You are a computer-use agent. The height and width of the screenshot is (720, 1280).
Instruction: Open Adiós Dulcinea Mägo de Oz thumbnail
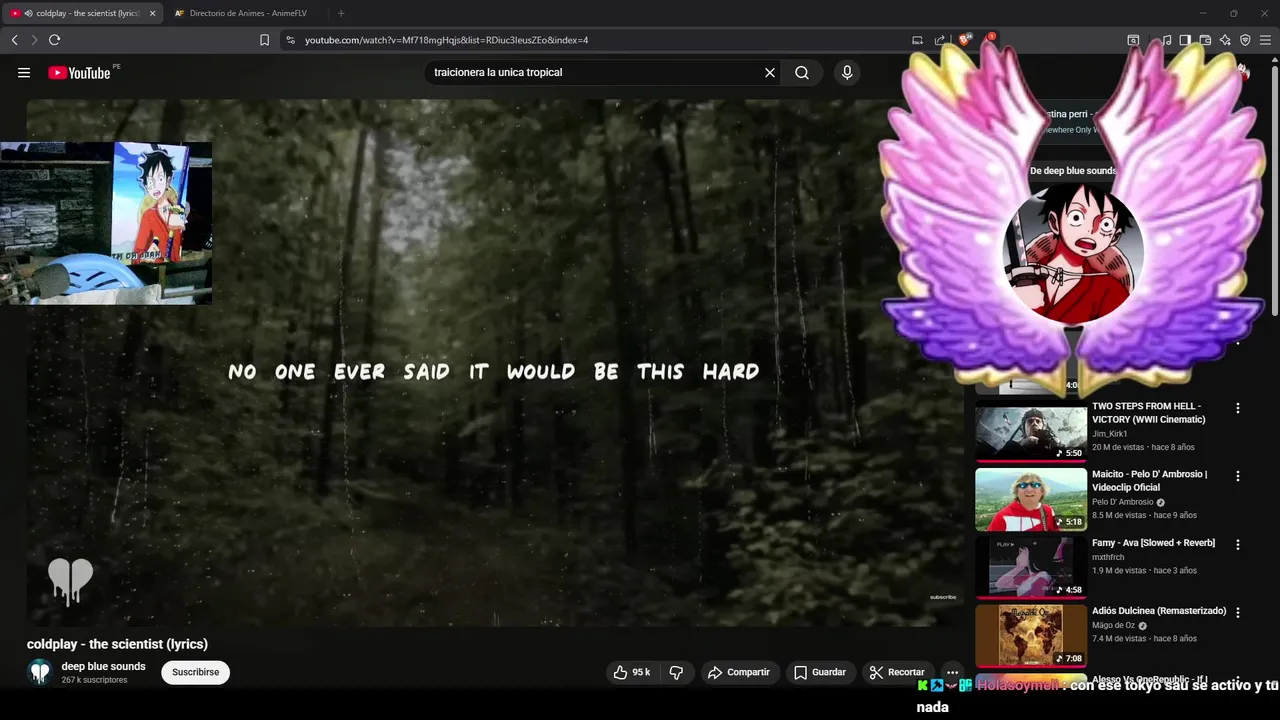click(x=1031, y=635)
